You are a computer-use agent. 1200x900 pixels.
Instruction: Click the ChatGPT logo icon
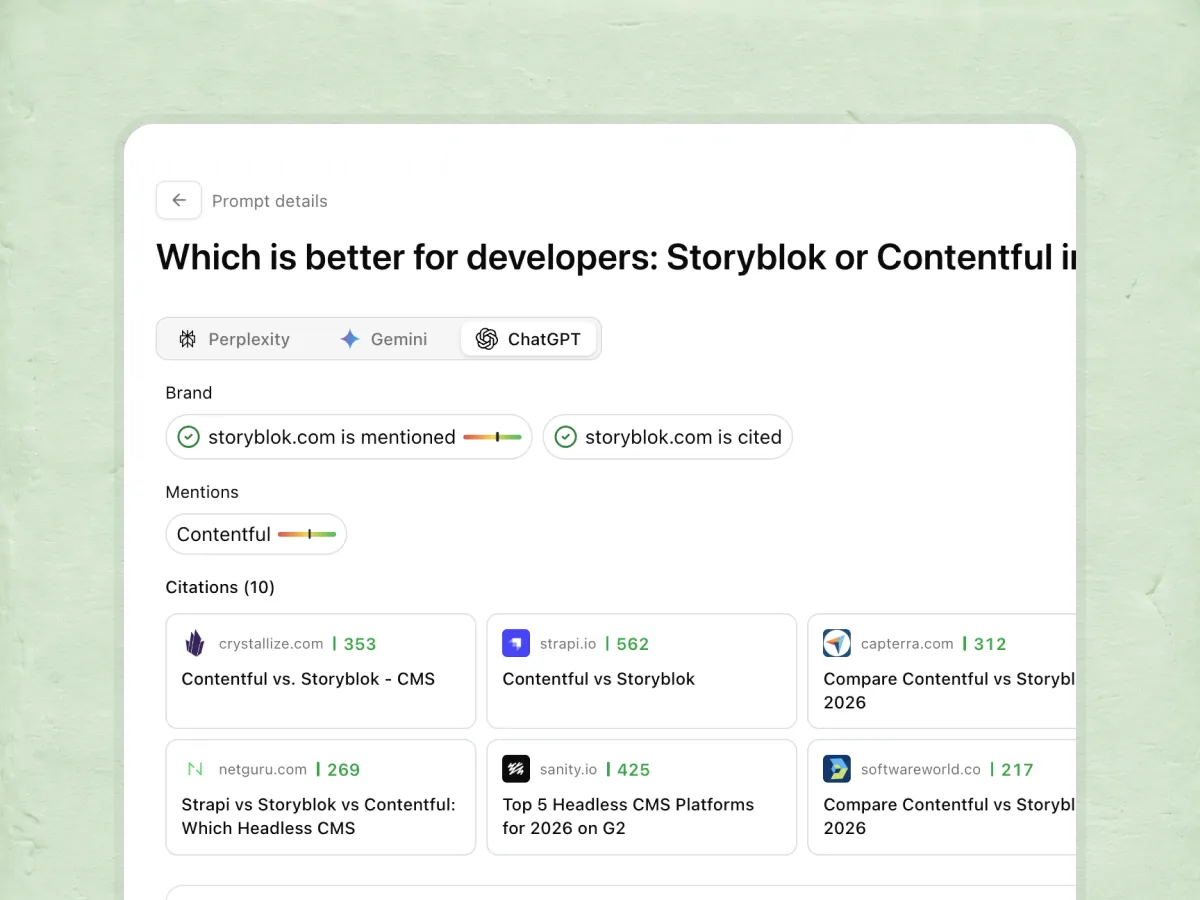tap(487, 339)
